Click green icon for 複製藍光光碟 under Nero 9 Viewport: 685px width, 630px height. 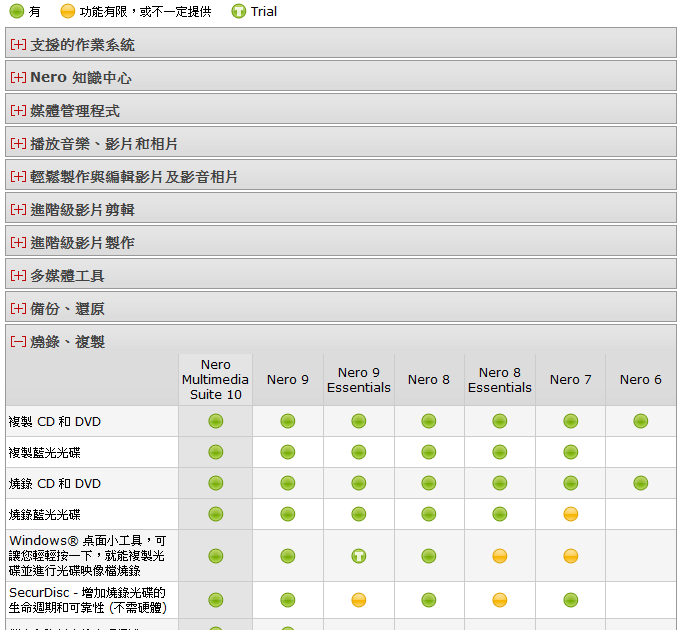pyautogui.click(x=287, y=452)
